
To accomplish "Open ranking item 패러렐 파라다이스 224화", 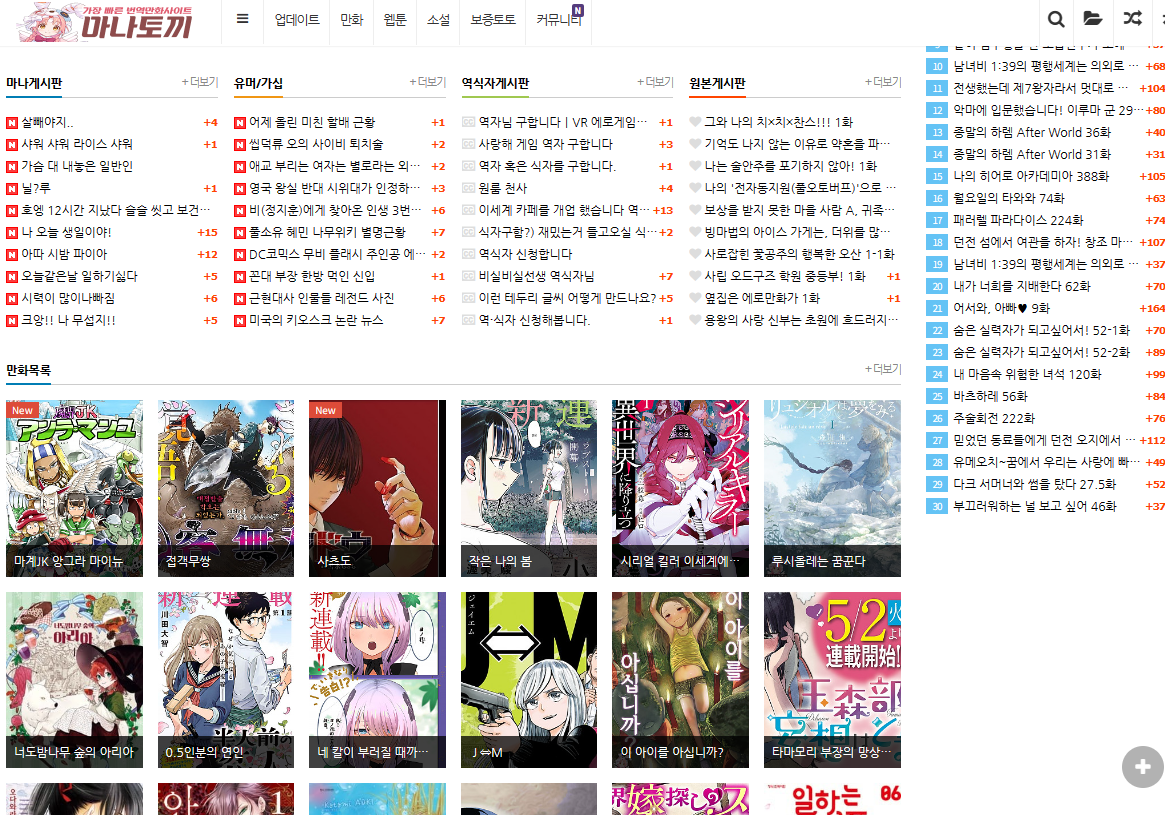I will (1018, 220).
